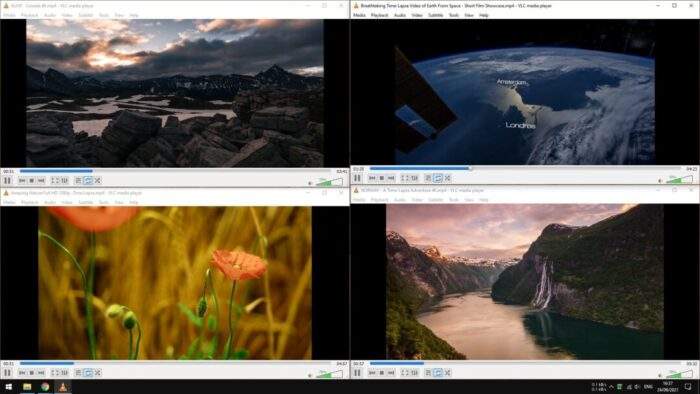Image resolution: width=700 pixels, height=394 pixels.
Task: Toggle random shuffle in the Norway window
Action: coord(448,373)
